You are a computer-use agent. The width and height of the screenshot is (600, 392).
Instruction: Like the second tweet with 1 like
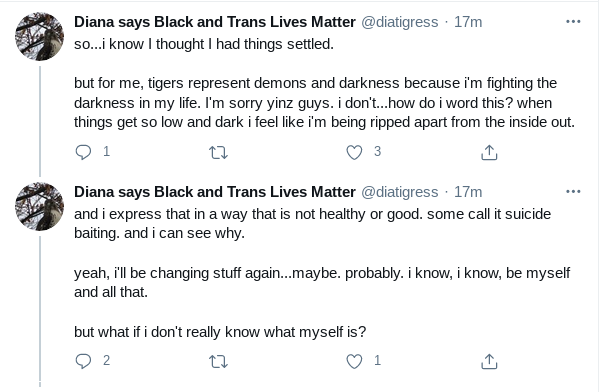click(354, 361)
